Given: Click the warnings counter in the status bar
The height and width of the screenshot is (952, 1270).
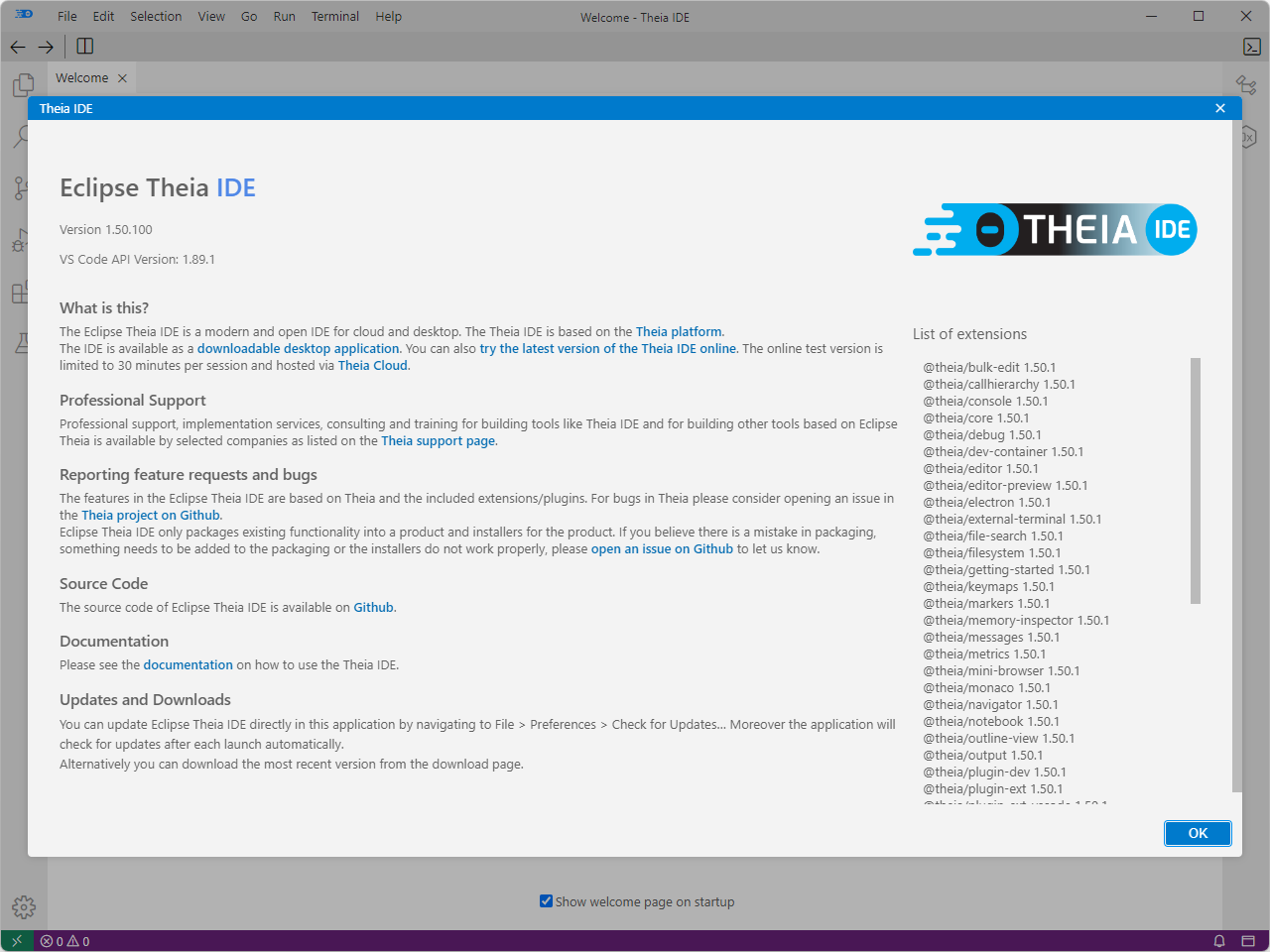Looking at the screenshot, I should click(76, 941).
